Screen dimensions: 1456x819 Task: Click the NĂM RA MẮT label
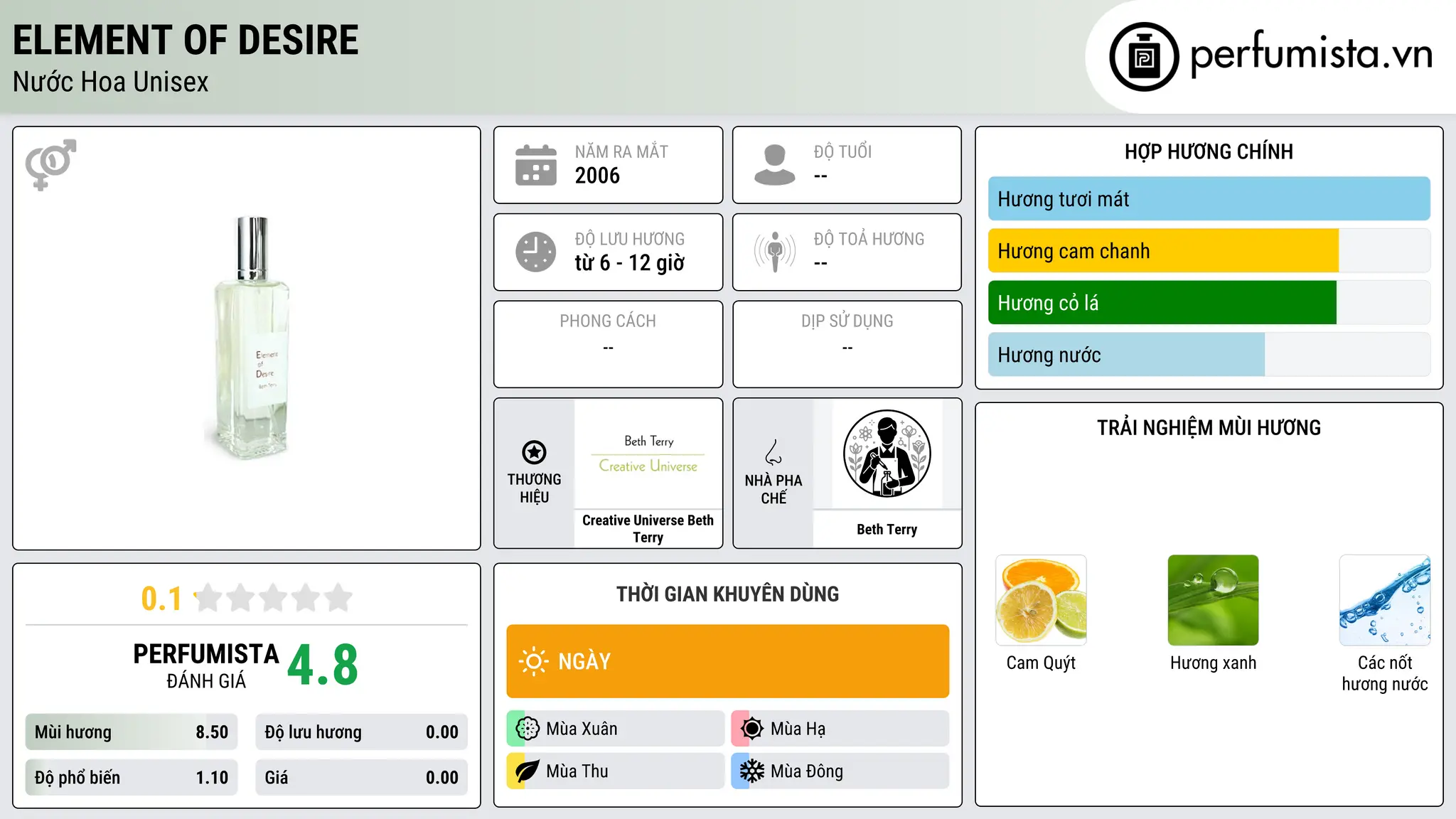pos(621,152)
